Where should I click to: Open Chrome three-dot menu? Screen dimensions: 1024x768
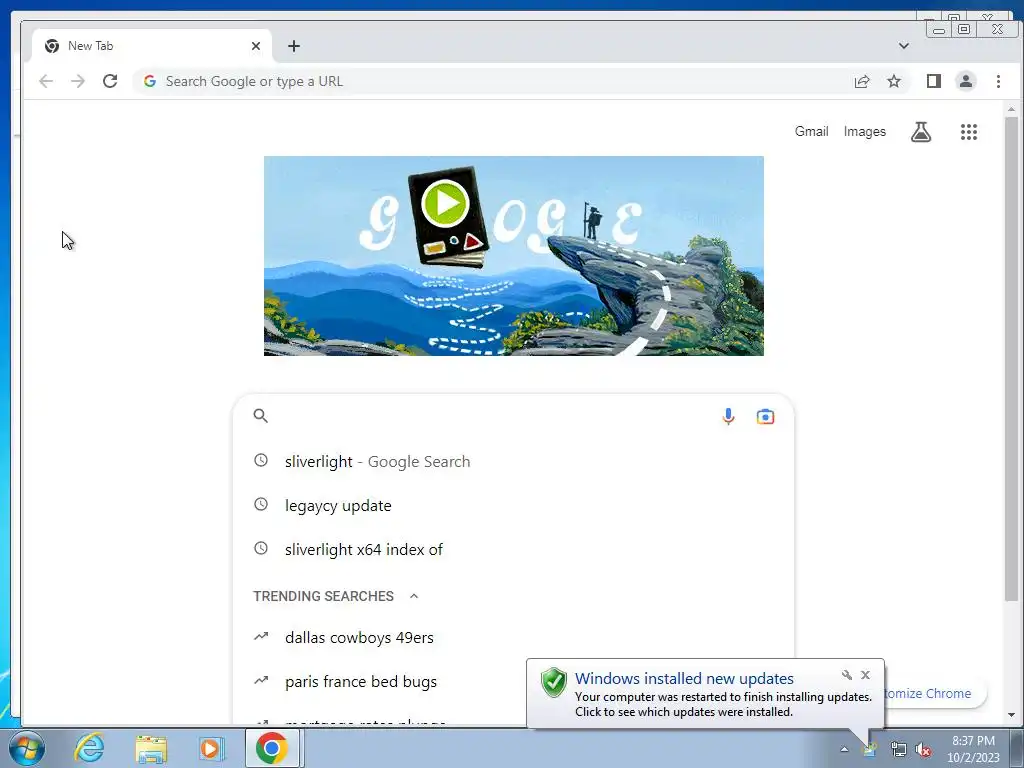pyautogui.click(x=999, y=81)
